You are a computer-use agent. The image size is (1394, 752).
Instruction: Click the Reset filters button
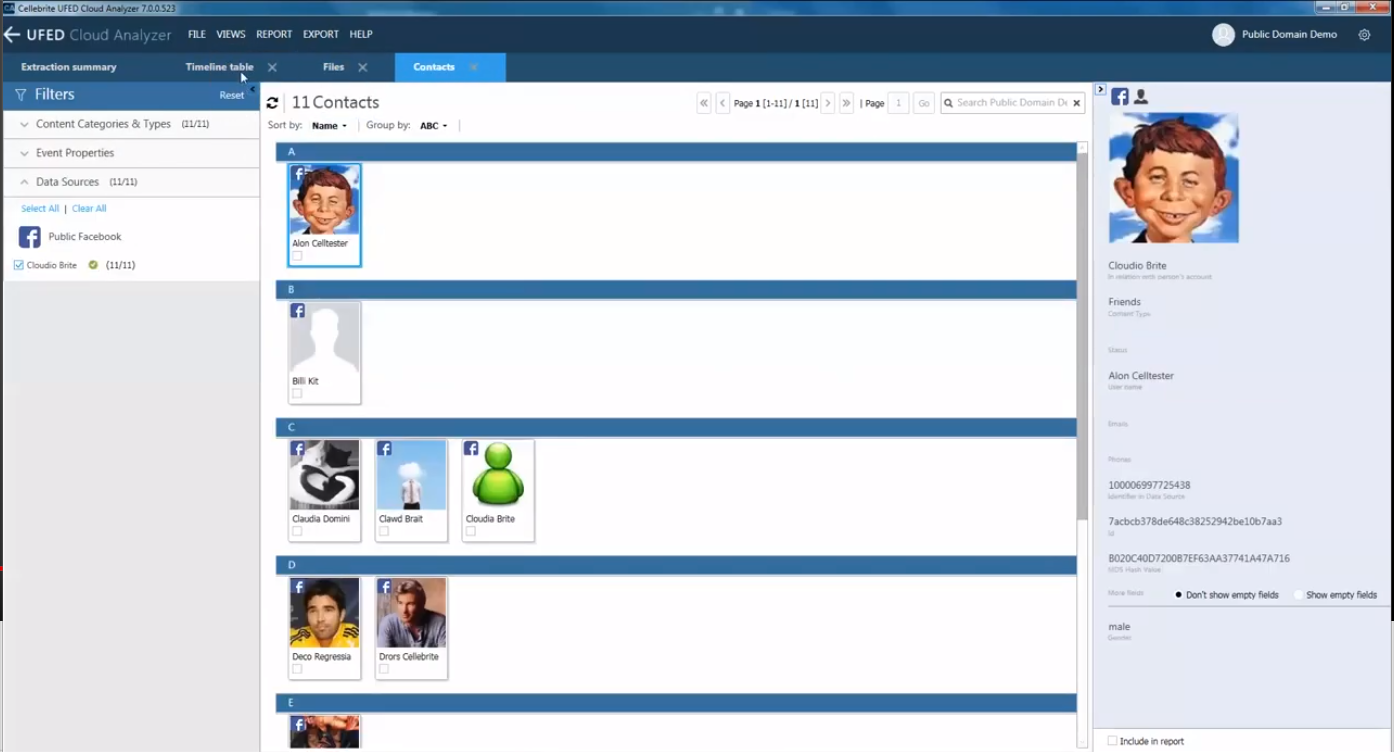point(231,95)
